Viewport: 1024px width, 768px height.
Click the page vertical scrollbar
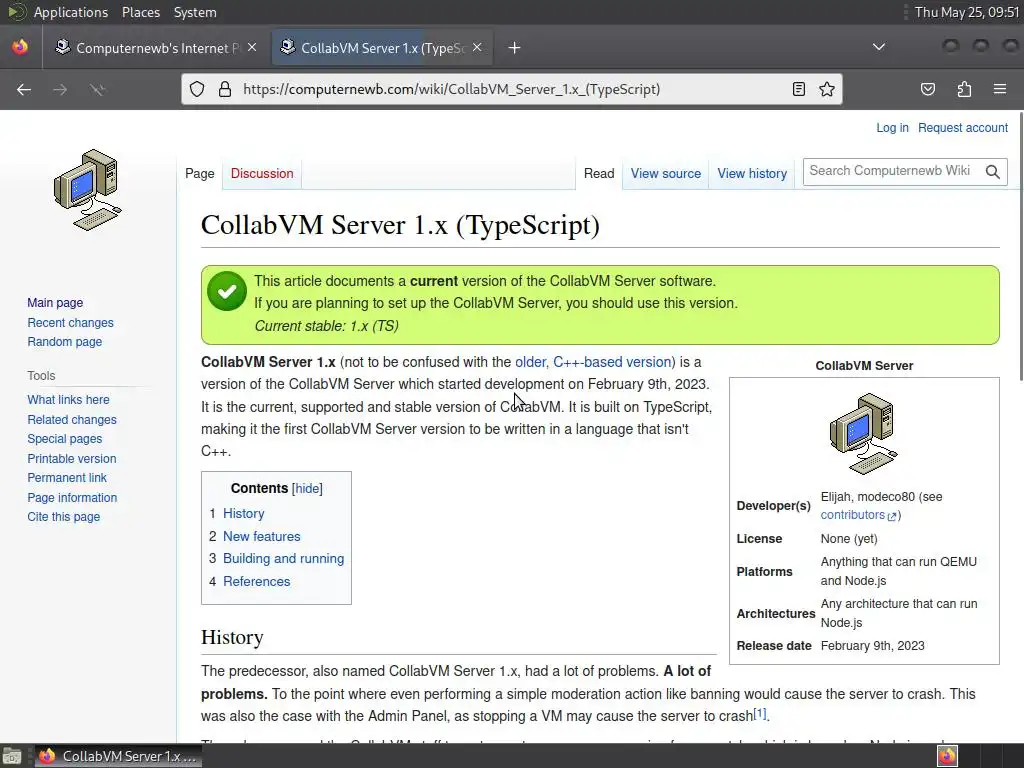(1021, 247)
